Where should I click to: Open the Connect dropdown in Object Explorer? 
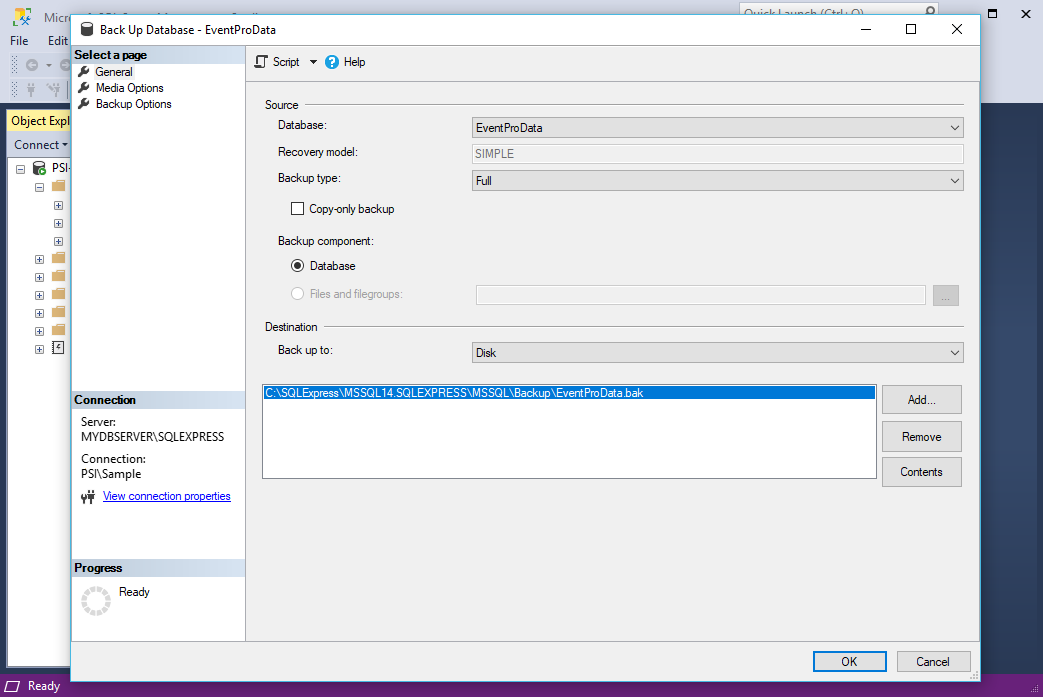41,144
